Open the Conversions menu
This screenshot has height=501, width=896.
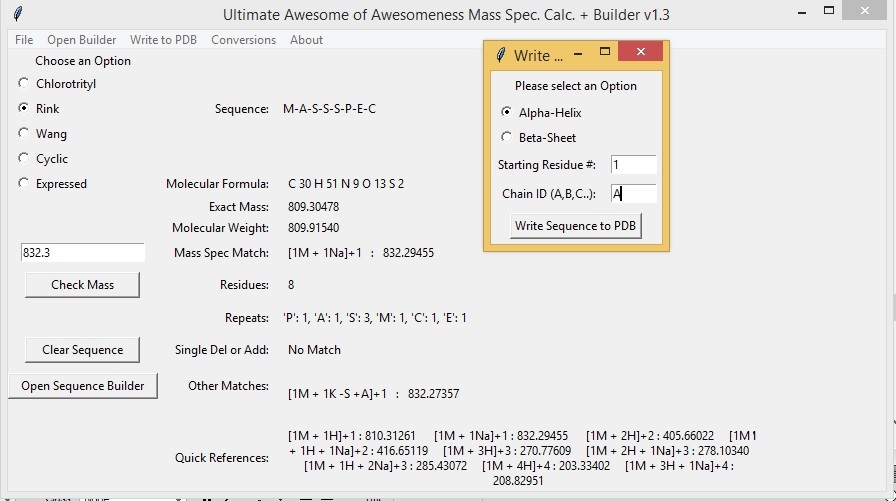tap(243, 40)
